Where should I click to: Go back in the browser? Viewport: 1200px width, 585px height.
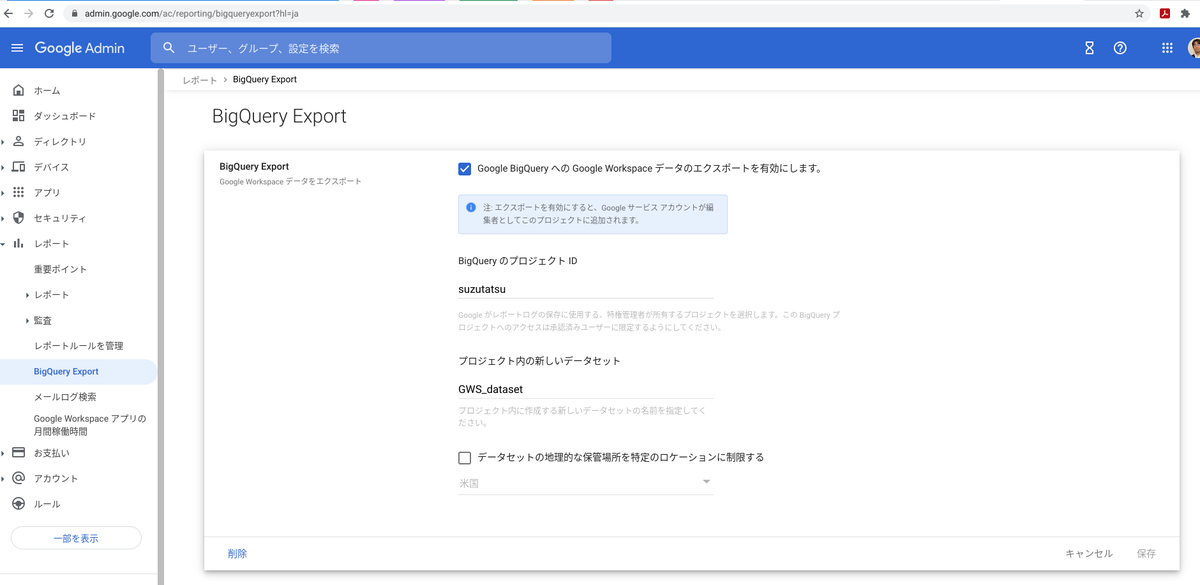[9, 13]
